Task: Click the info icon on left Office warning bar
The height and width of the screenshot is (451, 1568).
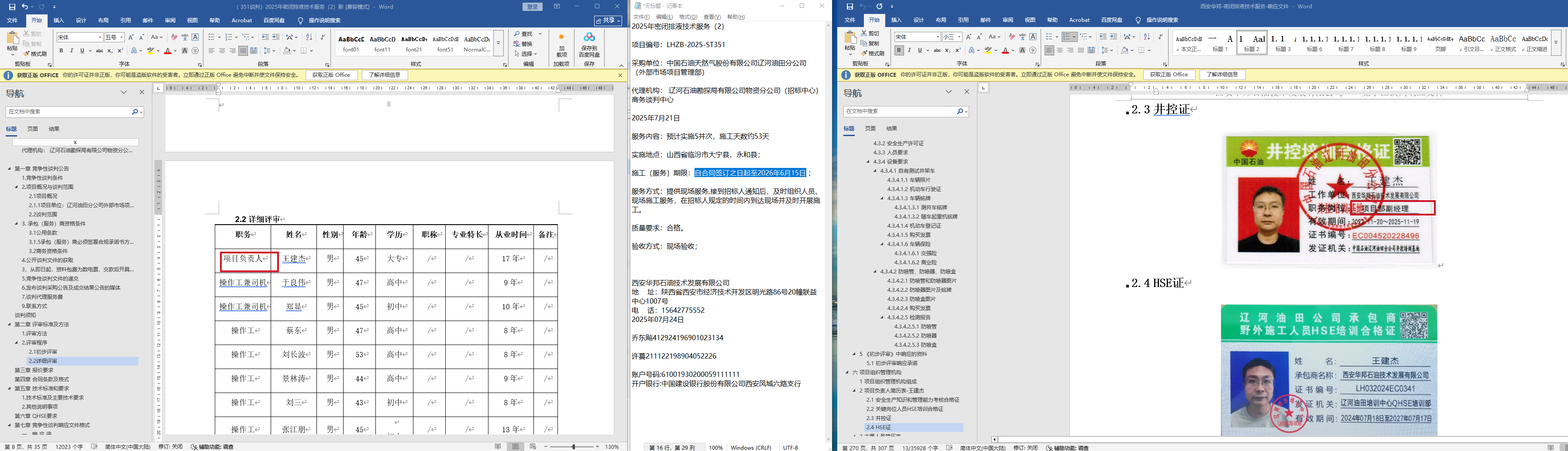Action: coord(9,75)
